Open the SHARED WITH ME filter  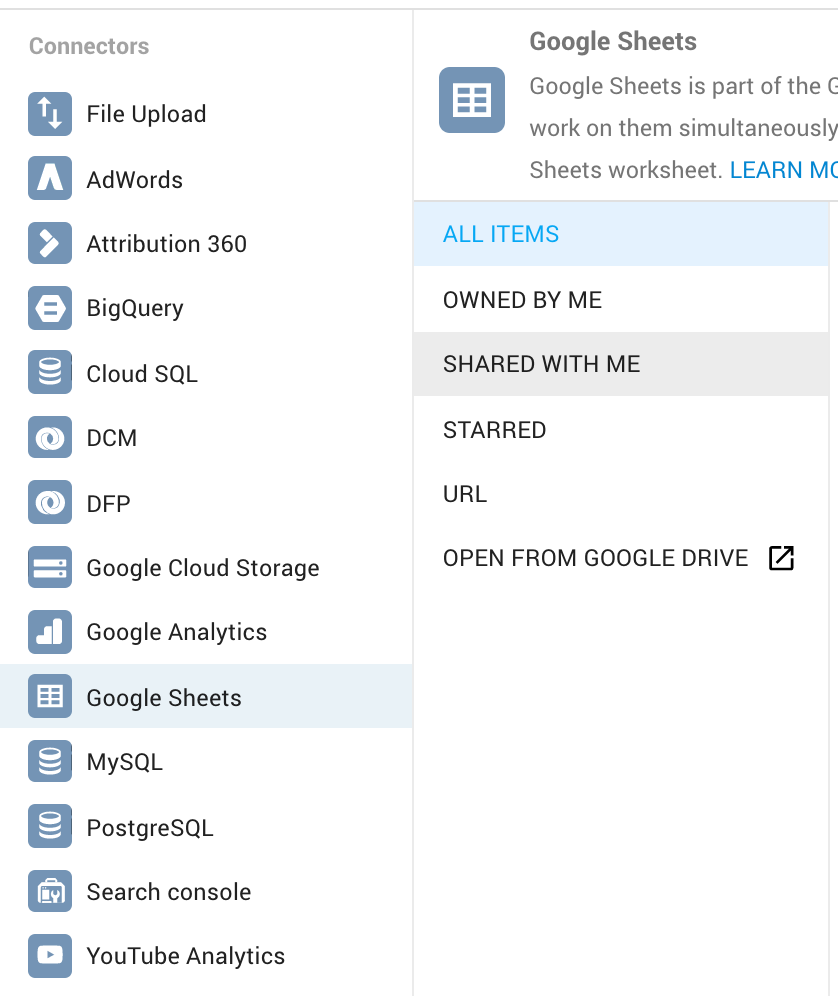point(621,364)
